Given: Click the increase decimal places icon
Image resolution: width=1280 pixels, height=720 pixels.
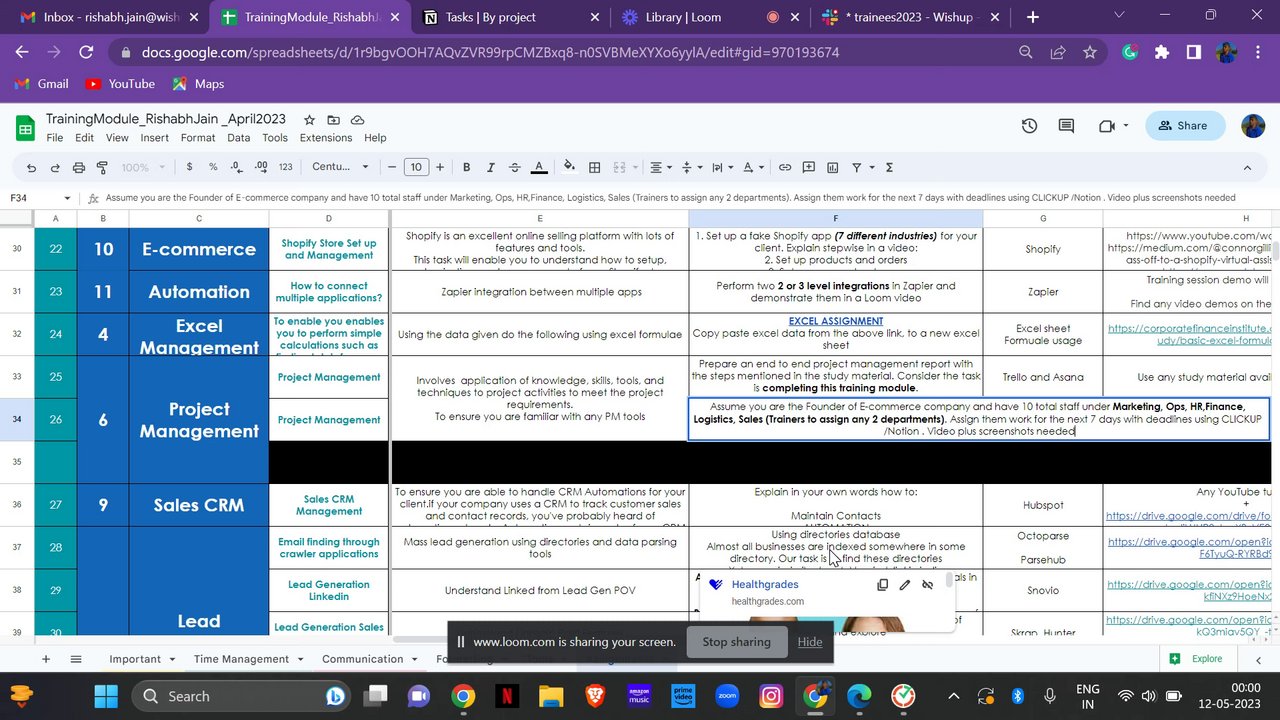Looking at the screenshot, I should tap(261, 167).
